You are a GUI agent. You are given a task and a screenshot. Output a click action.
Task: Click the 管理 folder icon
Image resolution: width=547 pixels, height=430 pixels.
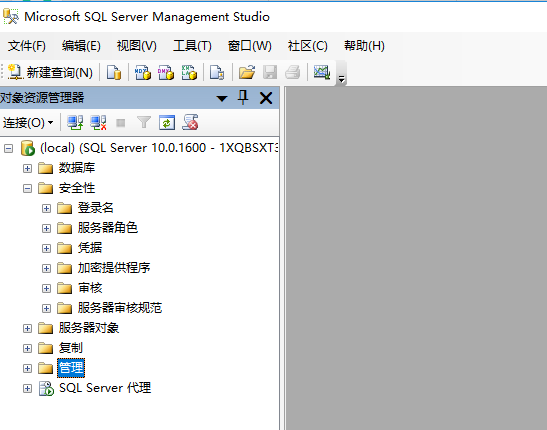pos(45,368)
